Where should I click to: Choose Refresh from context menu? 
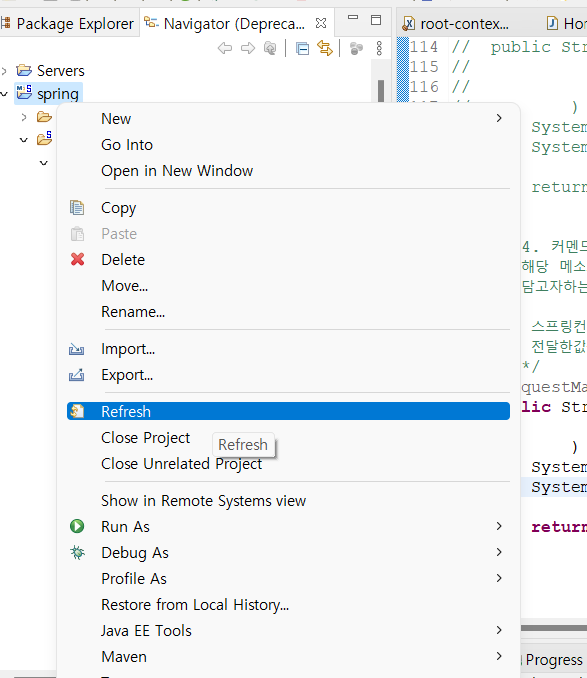pos(288,411)
